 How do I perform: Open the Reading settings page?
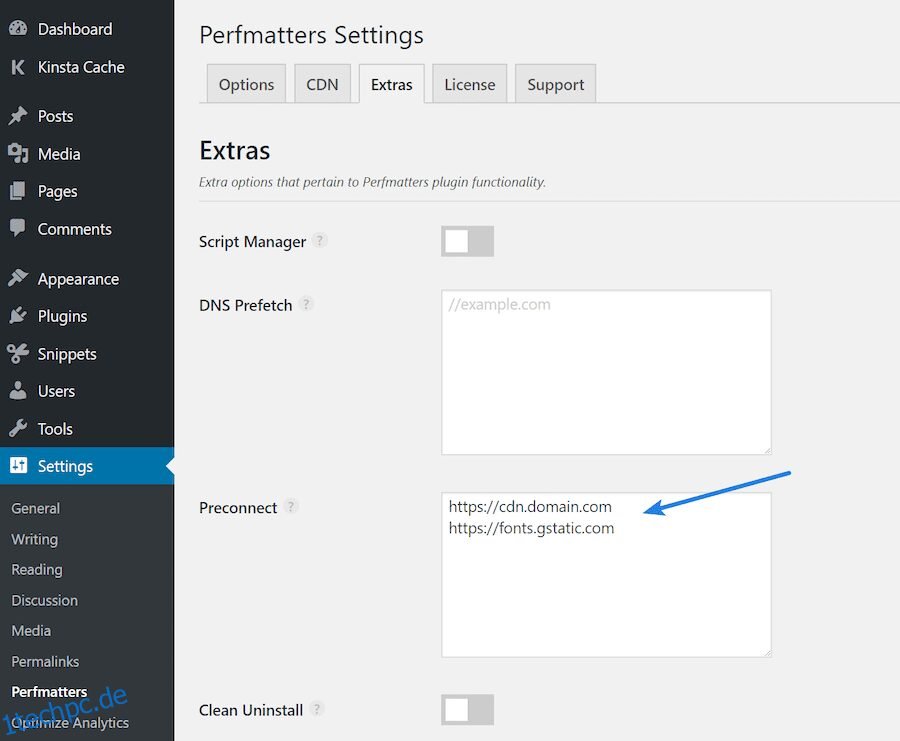click(x=36, y=569)
